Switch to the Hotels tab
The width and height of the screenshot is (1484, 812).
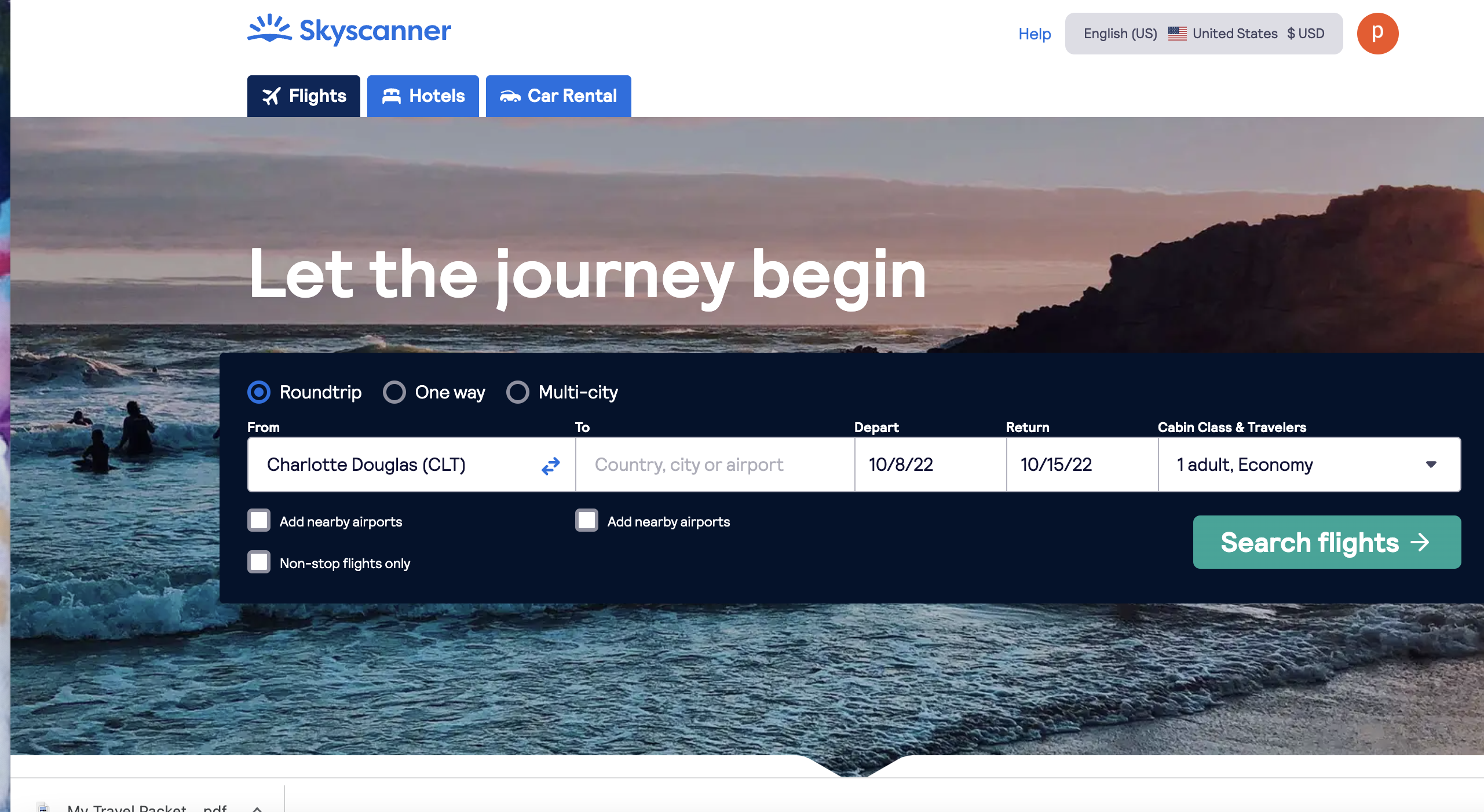tap(423, 96)
